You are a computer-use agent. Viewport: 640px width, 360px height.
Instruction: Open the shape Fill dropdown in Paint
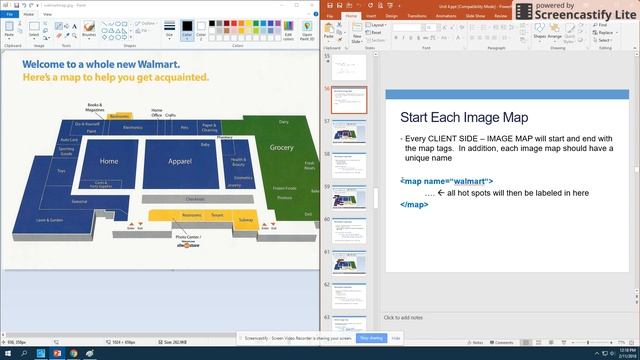[x=142, y=31]
